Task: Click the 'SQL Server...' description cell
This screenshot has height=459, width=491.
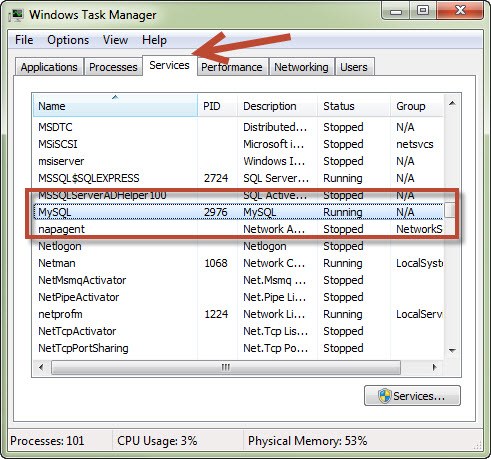Action: [276, 178]
